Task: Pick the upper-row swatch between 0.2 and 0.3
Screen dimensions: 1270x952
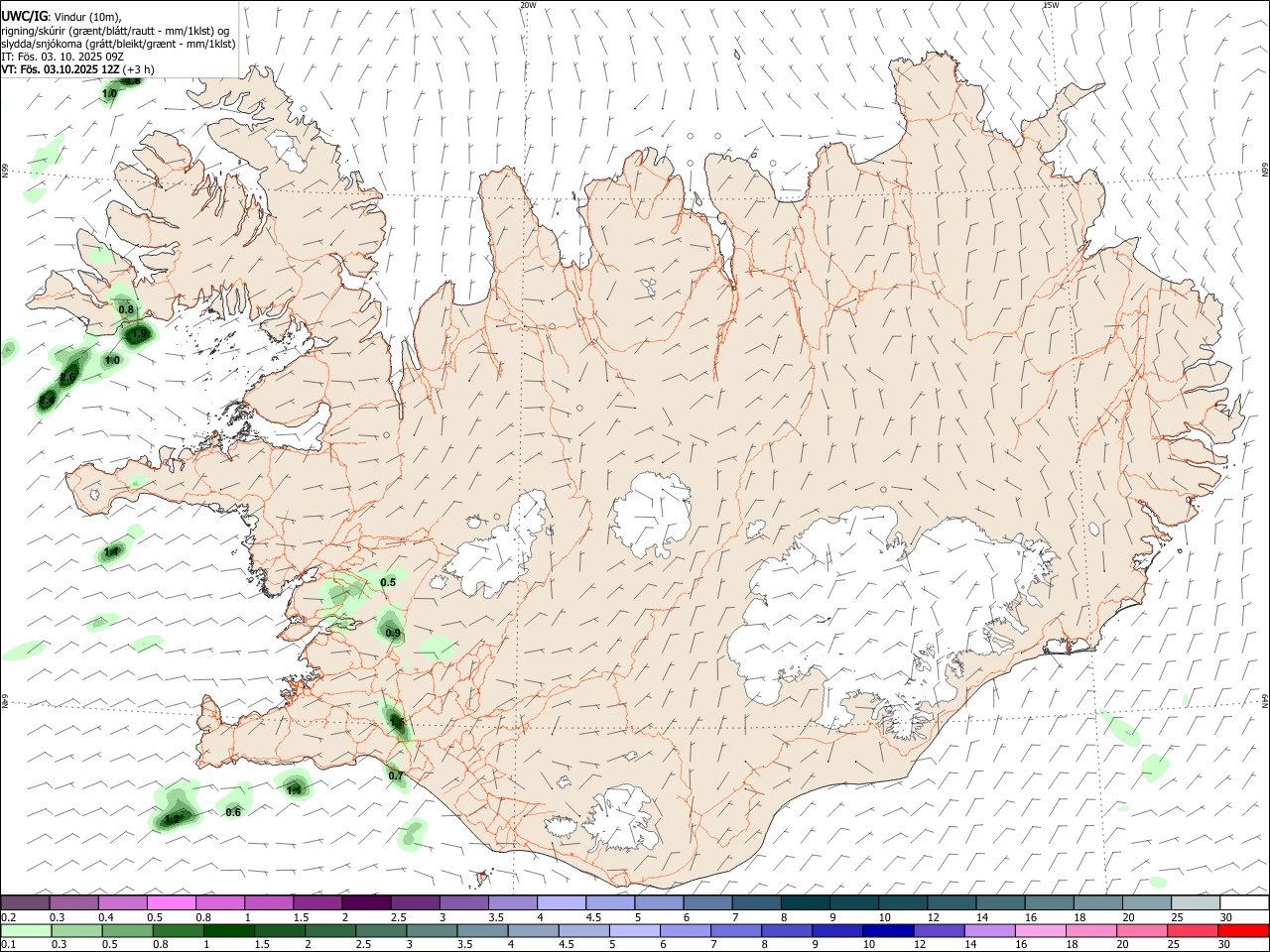Action: (25, 902)
